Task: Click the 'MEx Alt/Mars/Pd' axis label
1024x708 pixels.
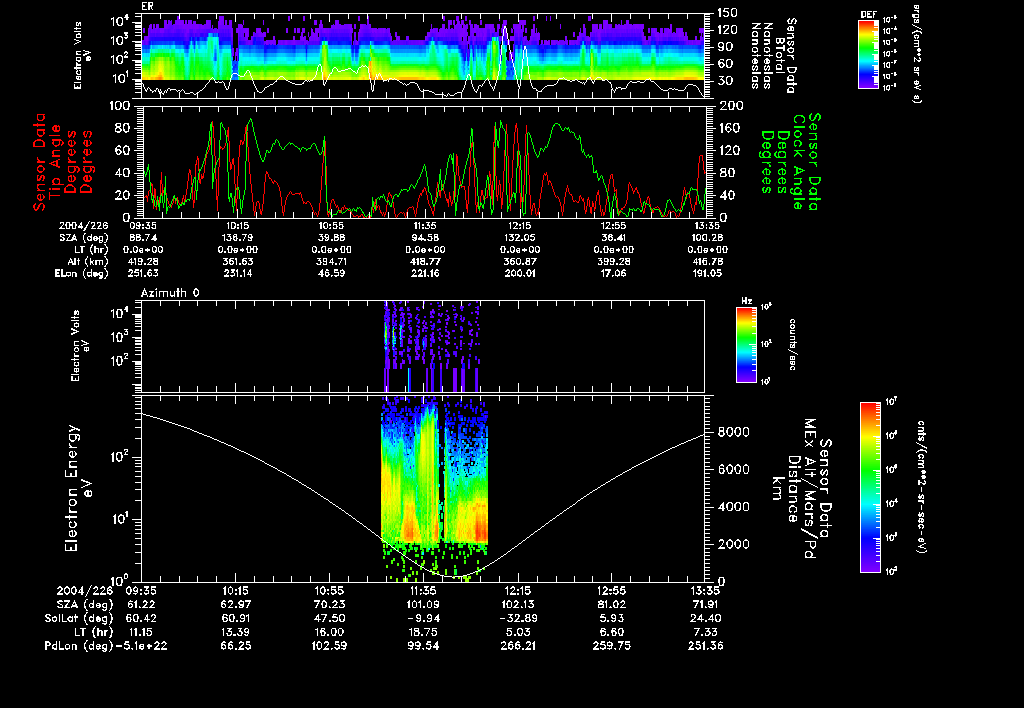Action: click(810, 489)
